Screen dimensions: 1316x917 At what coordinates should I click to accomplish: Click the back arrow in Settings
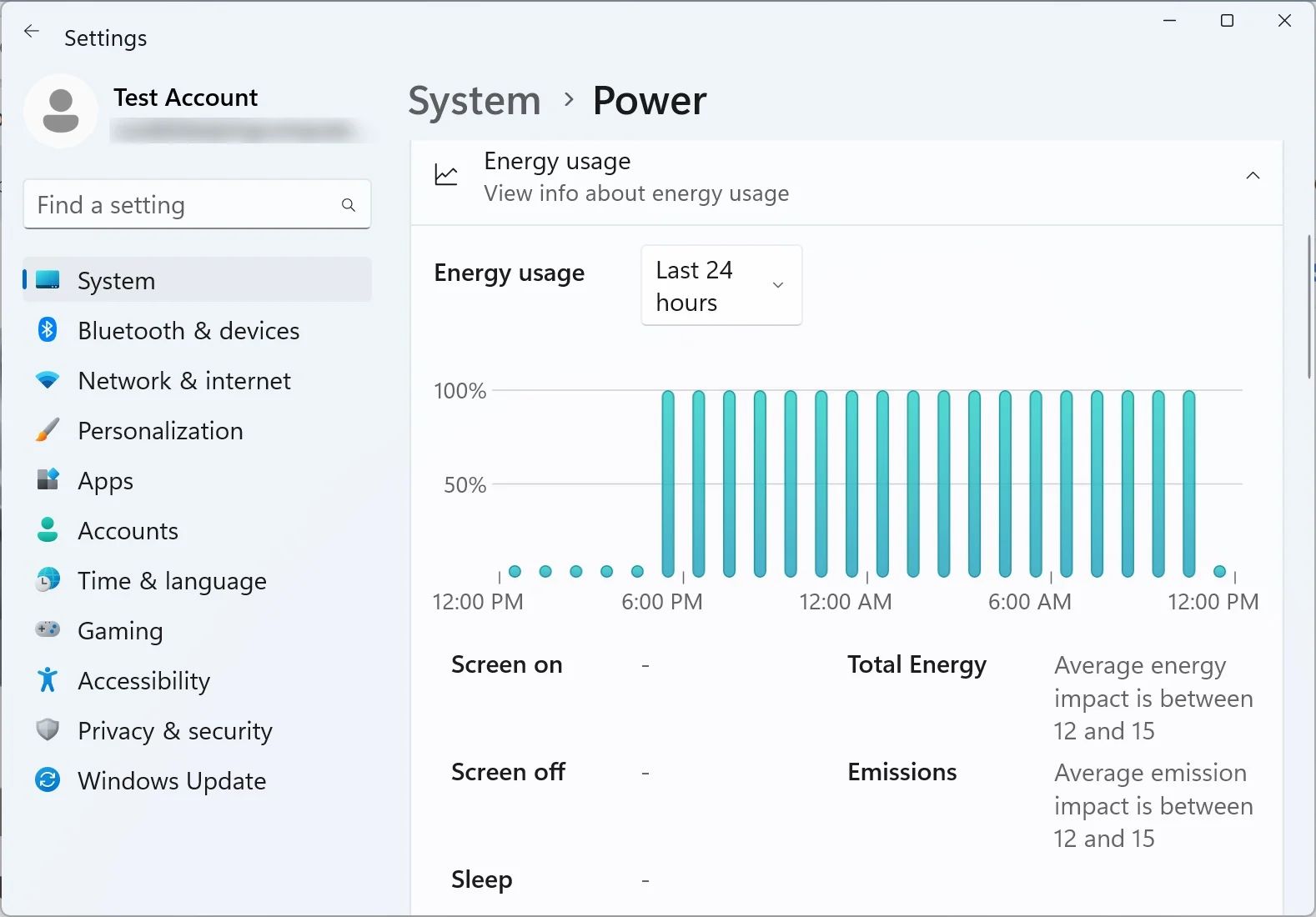32,32
